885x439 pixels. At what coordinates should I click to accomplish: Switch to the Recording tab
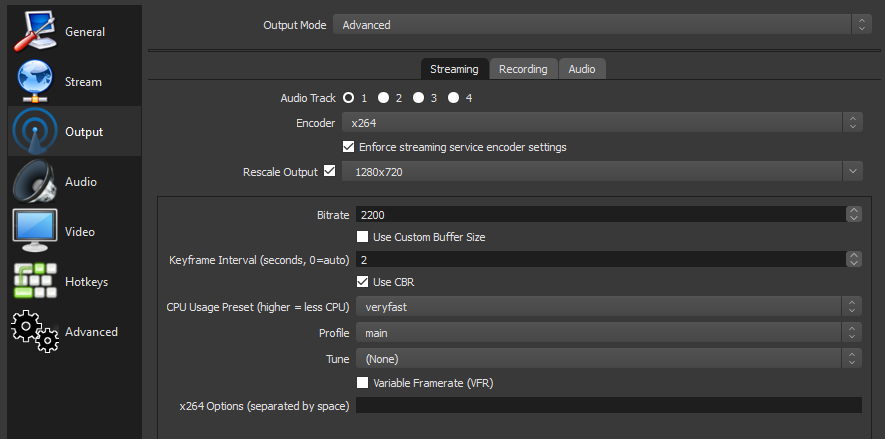(523, 69)
